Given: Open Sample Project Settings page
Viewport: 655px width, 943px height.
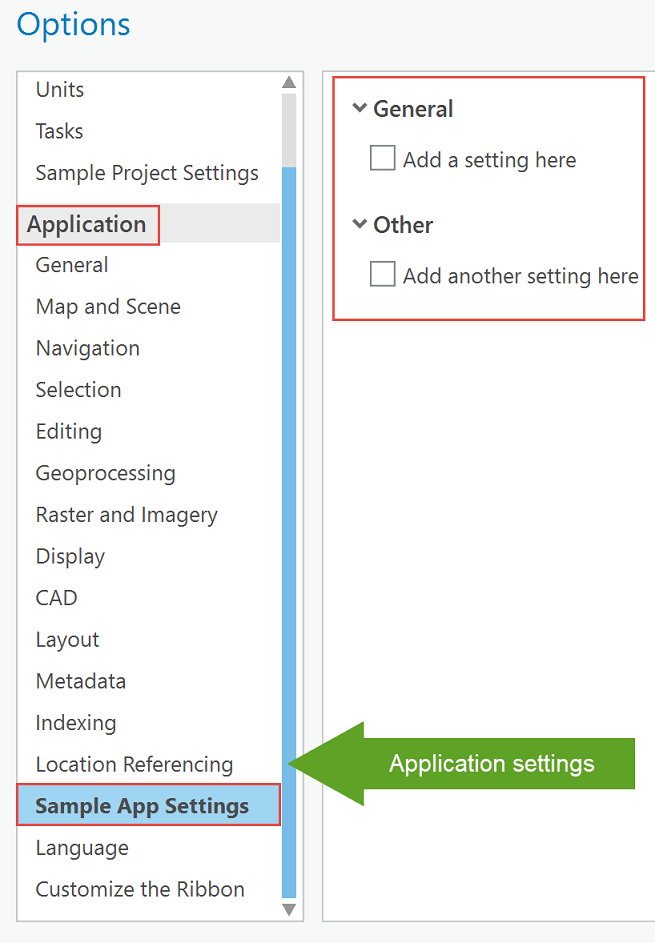Looking at the screenshot, I should (x=147, y=173).
